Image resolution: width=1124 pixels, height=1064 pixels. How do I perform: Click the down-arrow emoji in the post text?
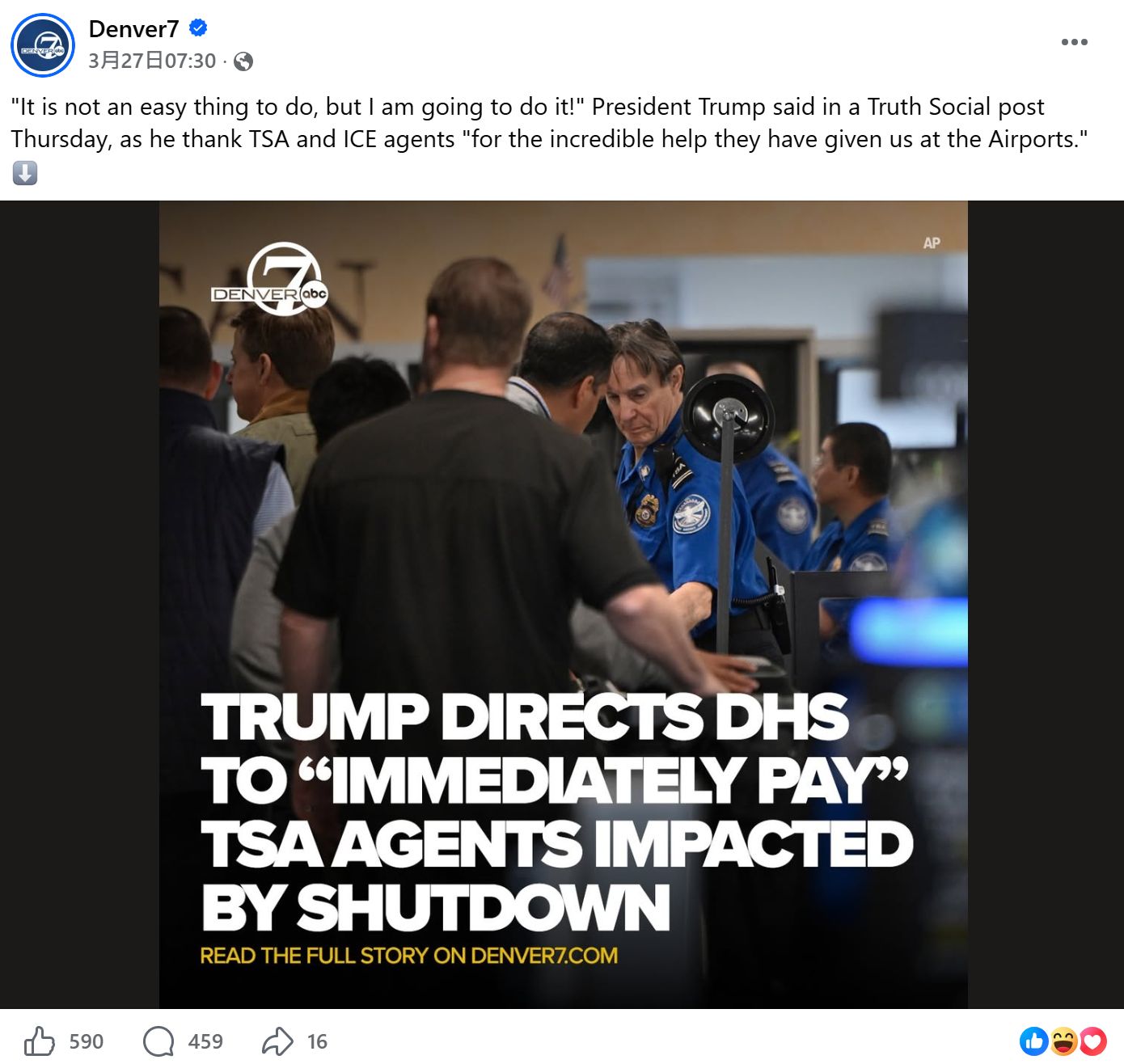click(25, 173)
